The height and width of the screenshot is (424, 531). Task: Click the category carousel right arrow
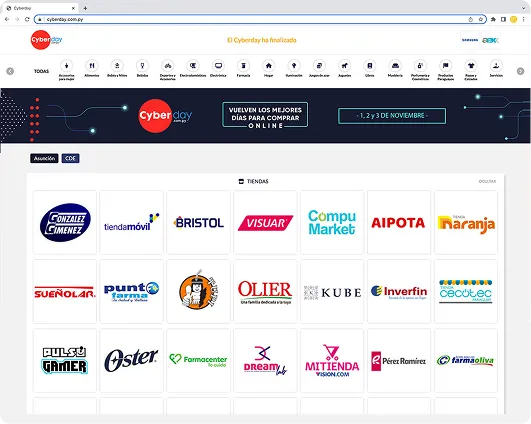pos(521,71)
